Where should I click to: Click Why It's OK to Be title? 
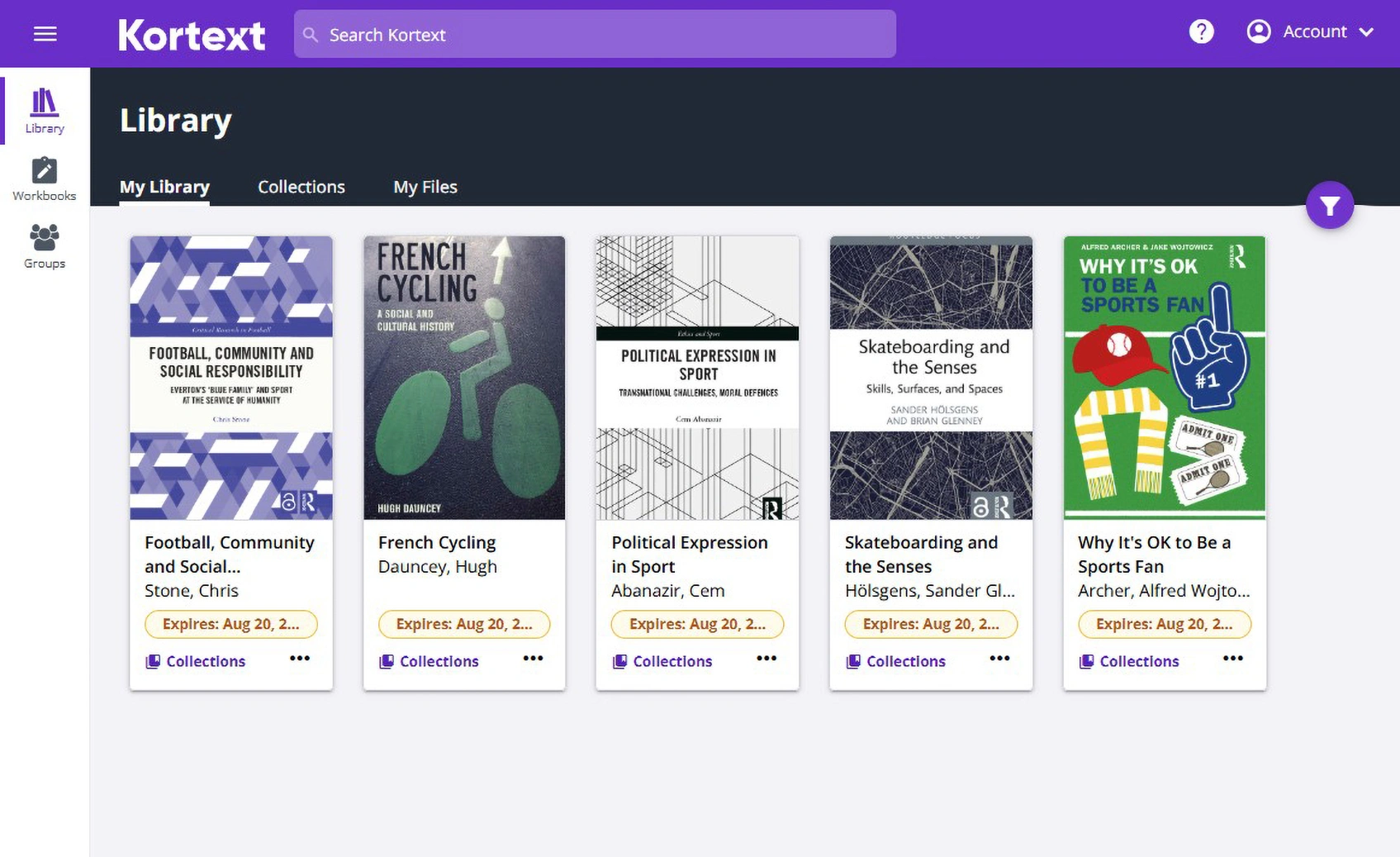click(x=1154, y=555)
